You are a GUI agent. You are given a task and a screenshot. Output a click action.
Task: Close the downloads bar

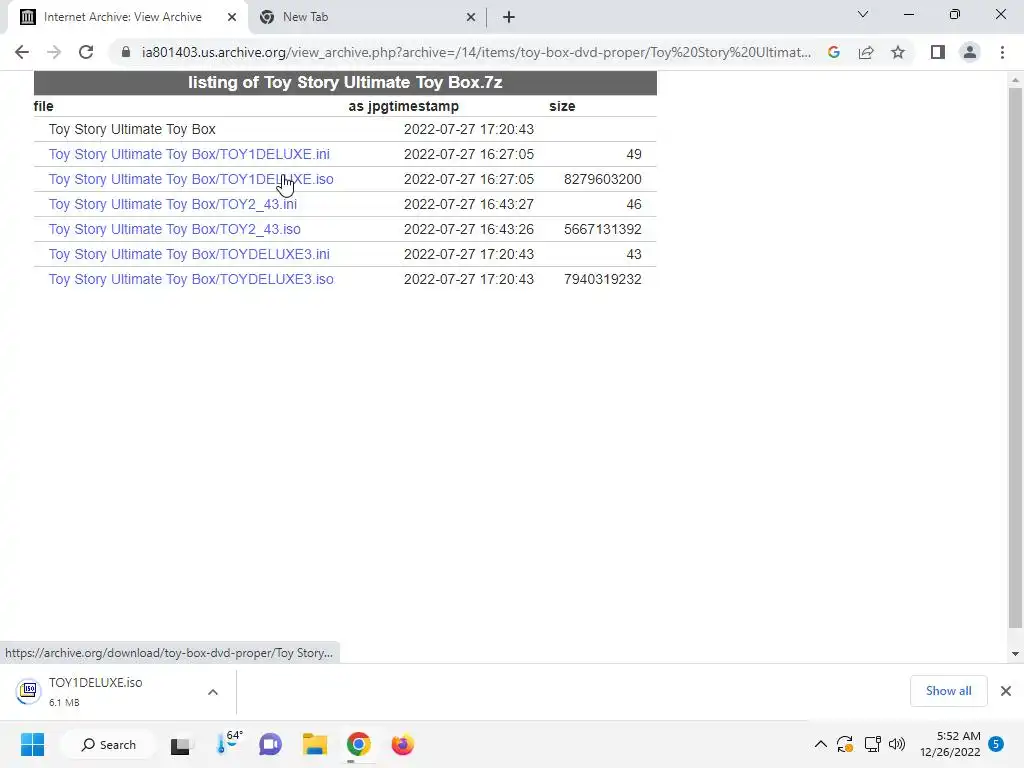click(x=1006, y=691)
